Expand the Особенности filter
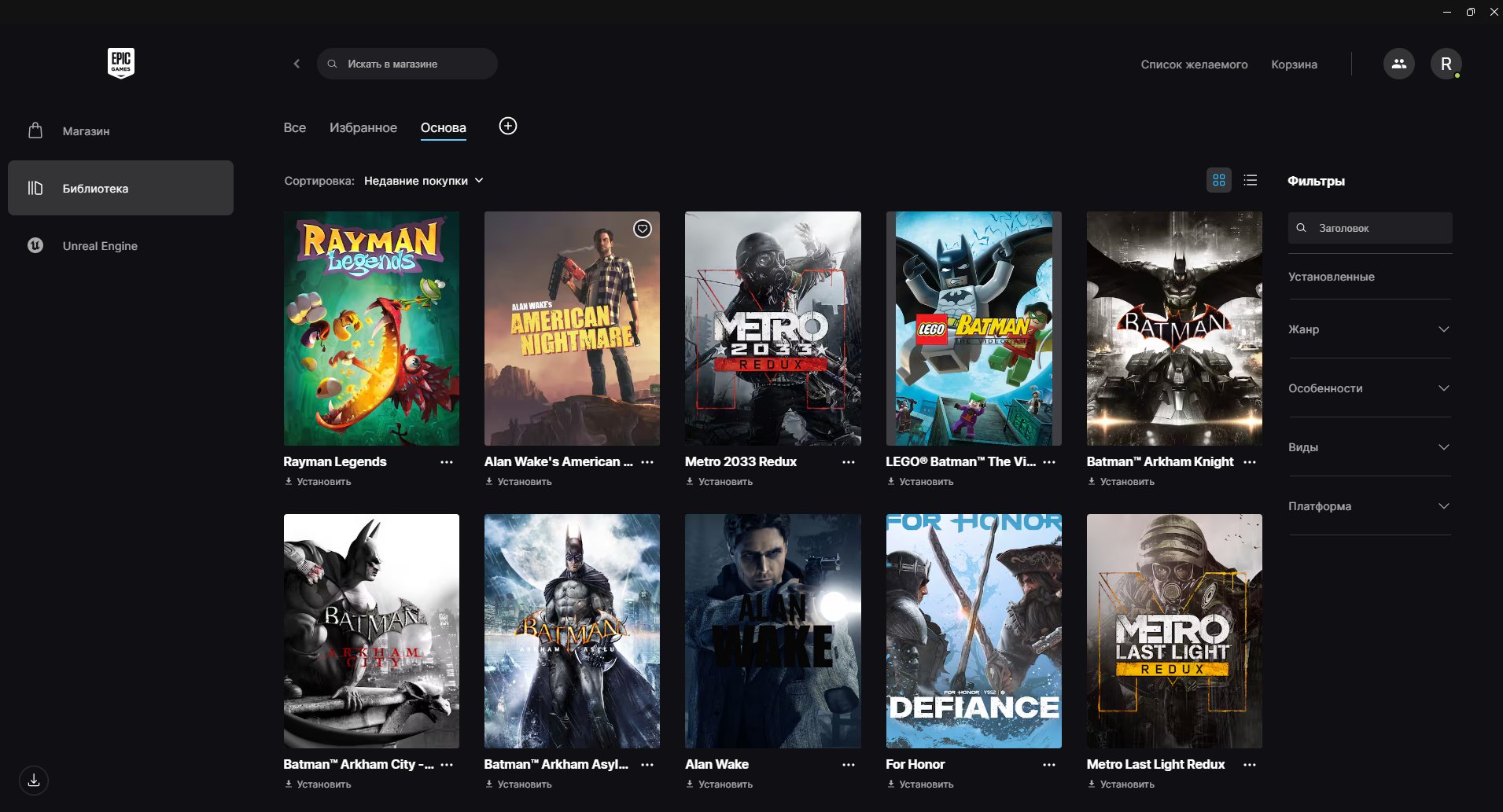Image resolution: width=1503 pixels, height=812 pixels. coord(1369,388)
